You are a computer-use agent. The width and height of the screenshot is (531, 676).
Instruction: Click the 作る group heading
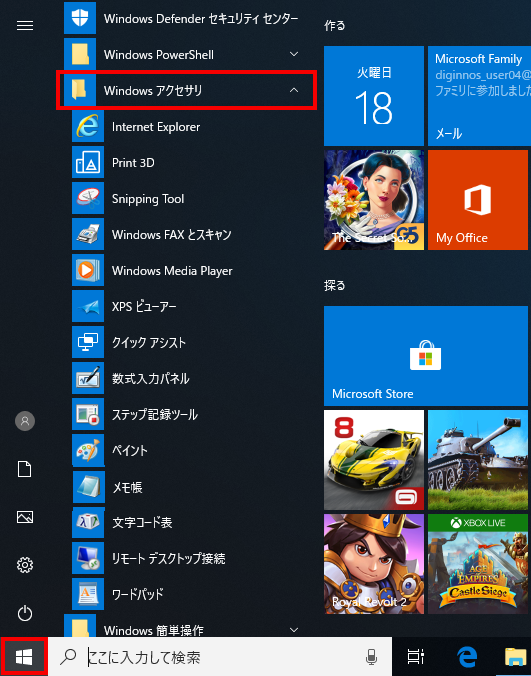pyautogui.click(x=334, y=25)
